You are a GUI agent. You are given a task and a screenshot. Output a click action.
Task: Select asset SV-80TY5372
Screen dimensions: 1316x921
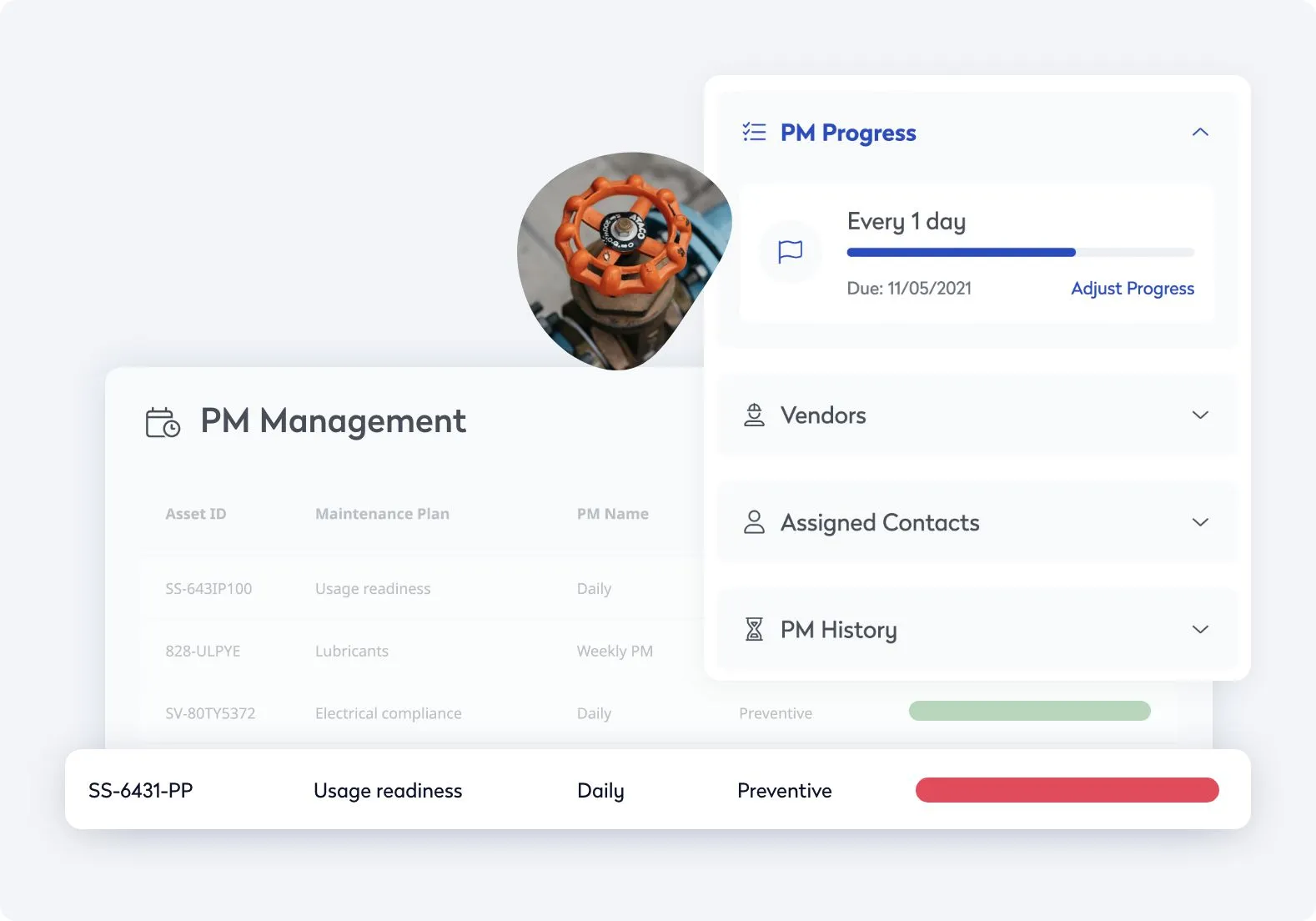point(210,714)
